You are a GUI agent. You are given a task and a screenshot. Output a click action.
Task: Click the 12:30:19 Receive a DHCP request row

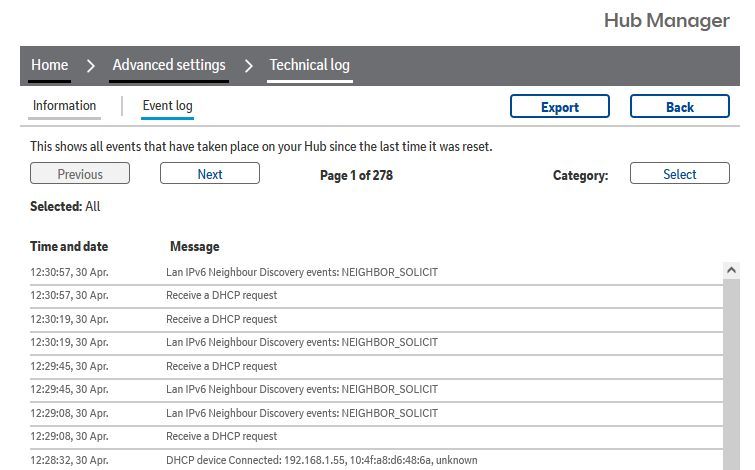(221, 319)
